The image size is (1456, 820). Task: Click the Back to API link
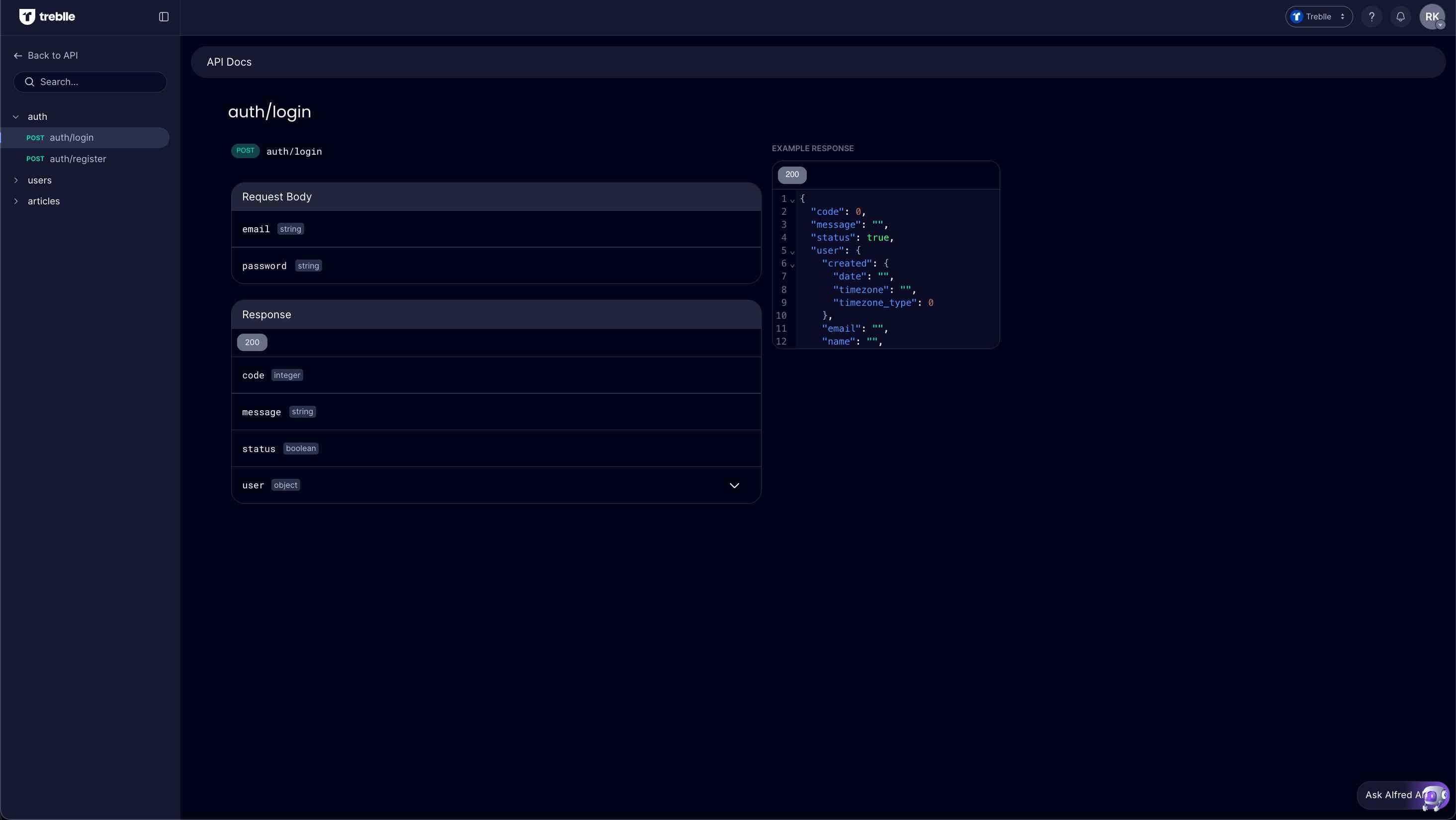point(53,55)
